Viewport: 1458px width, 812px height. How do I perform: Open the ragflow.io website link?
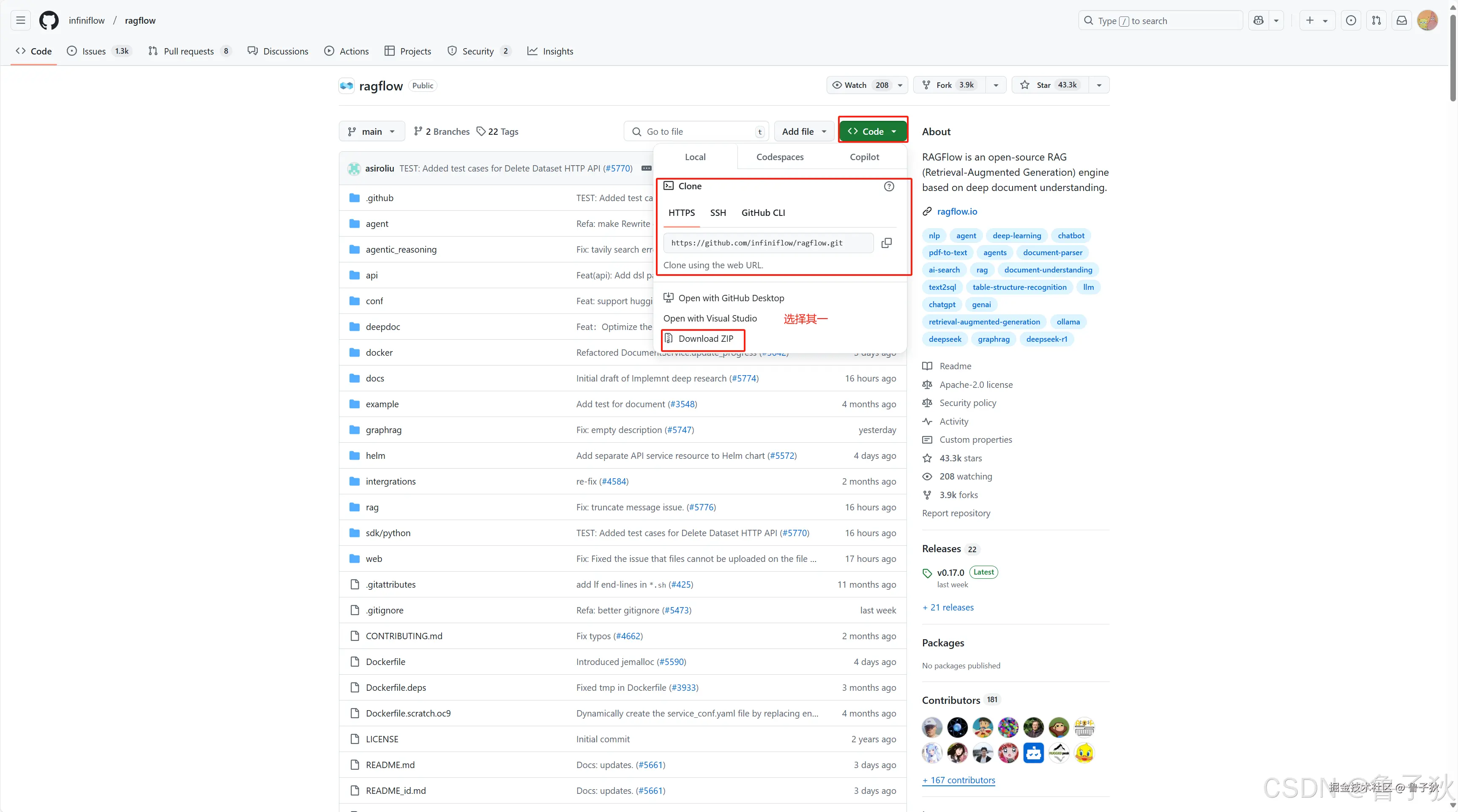pyautogui.click(x=956, y=211)
